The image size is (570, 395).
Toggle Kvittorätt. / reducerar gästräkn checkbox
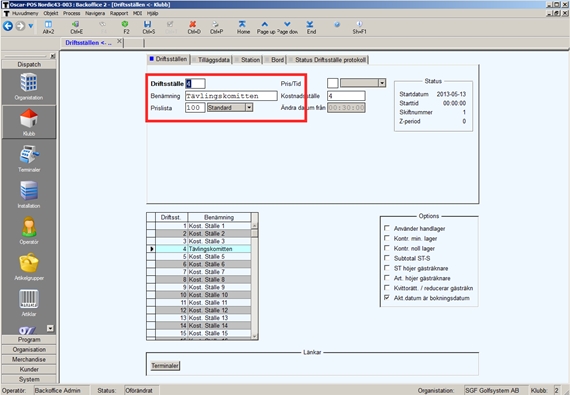coord(387,287)
